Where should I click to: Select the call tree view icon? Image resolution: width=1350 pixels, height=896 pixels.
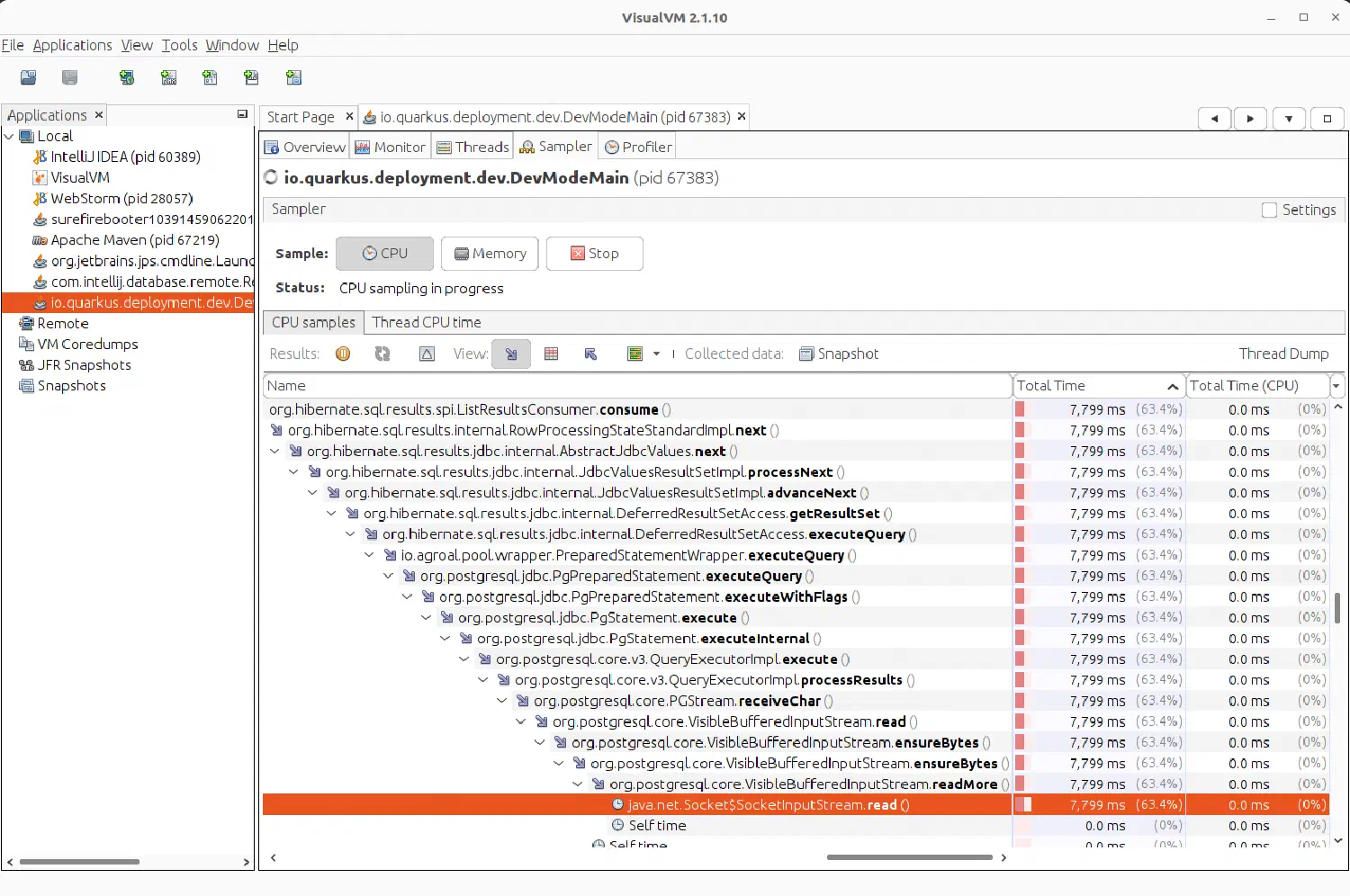tap(511, 354)
